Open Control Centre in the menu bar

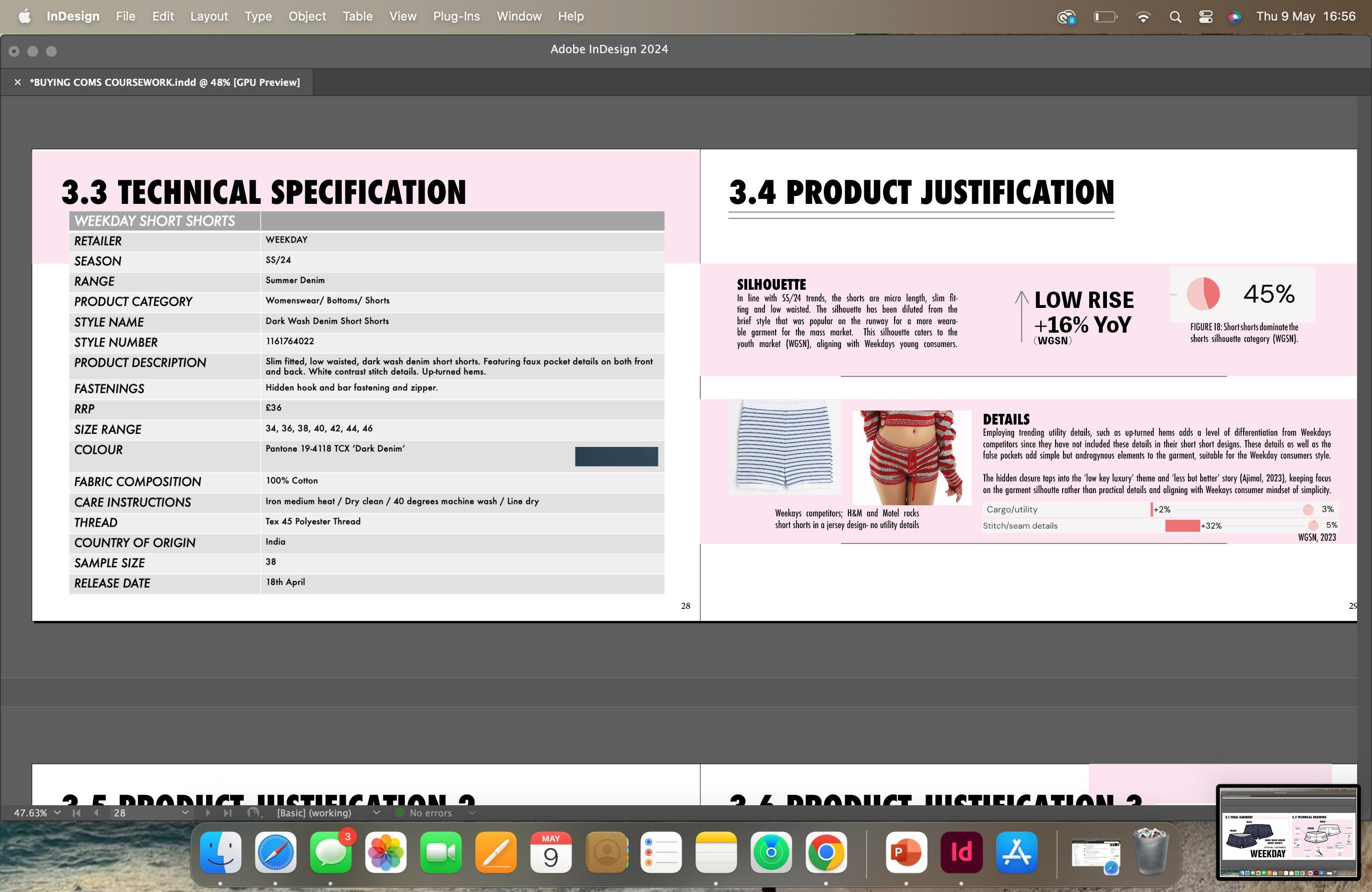point(1205,17)
